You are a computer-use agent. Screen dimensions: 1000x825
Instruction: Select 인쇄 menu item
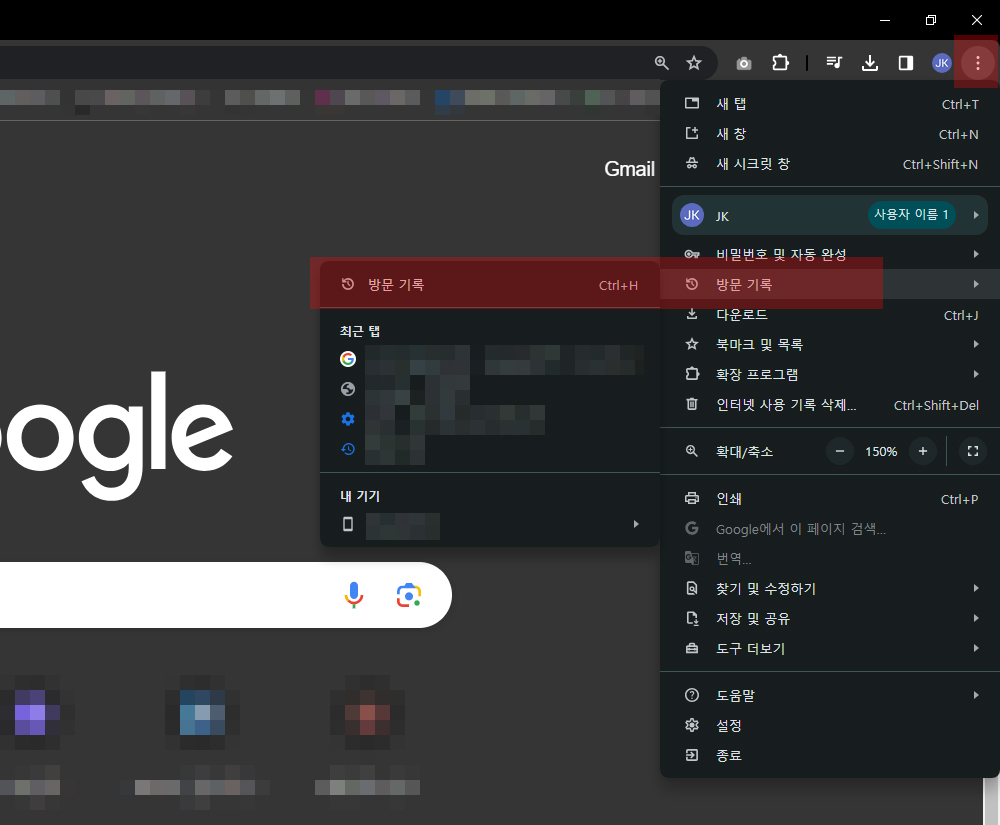tap(830, 499)
